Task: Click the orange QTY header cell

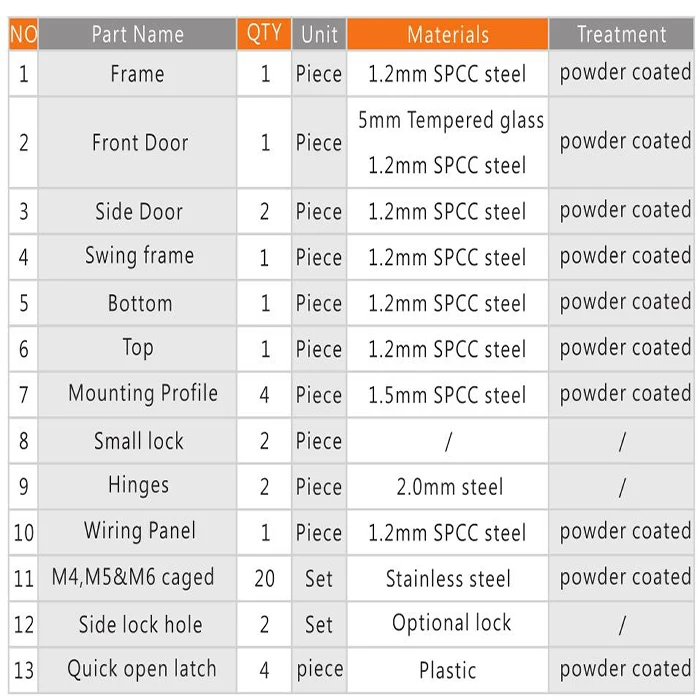Action: point(264,34)
